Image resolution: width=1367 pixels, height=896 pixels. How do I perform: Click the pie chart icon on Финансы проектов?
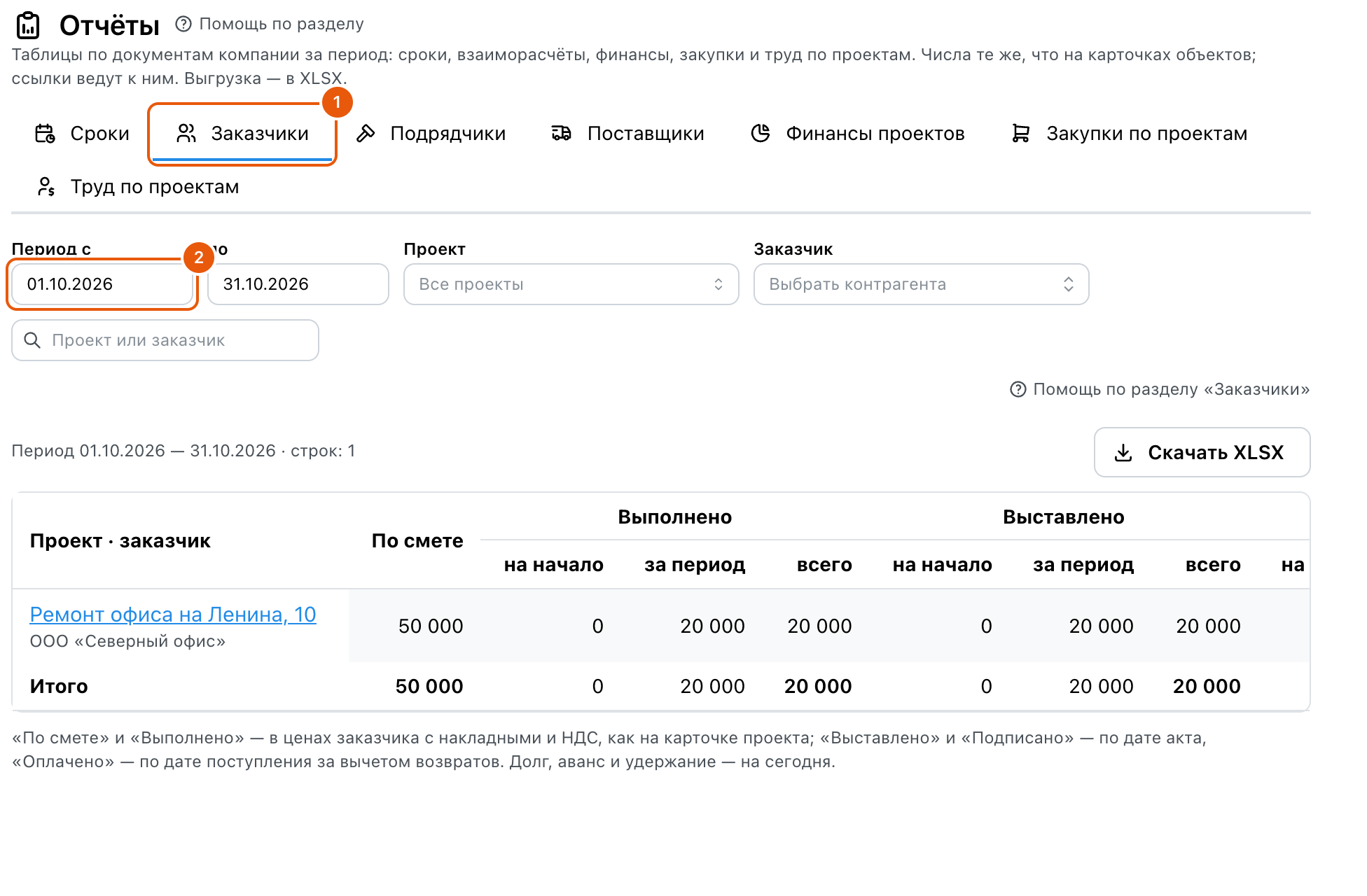point(761,133)
